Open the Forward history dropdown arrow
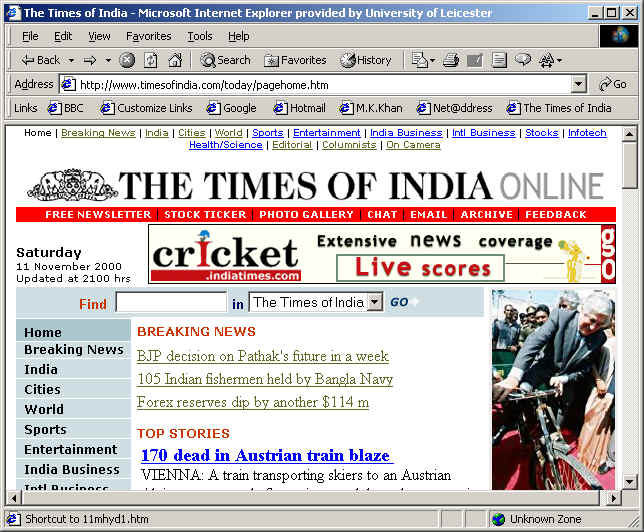 (108, 60)
